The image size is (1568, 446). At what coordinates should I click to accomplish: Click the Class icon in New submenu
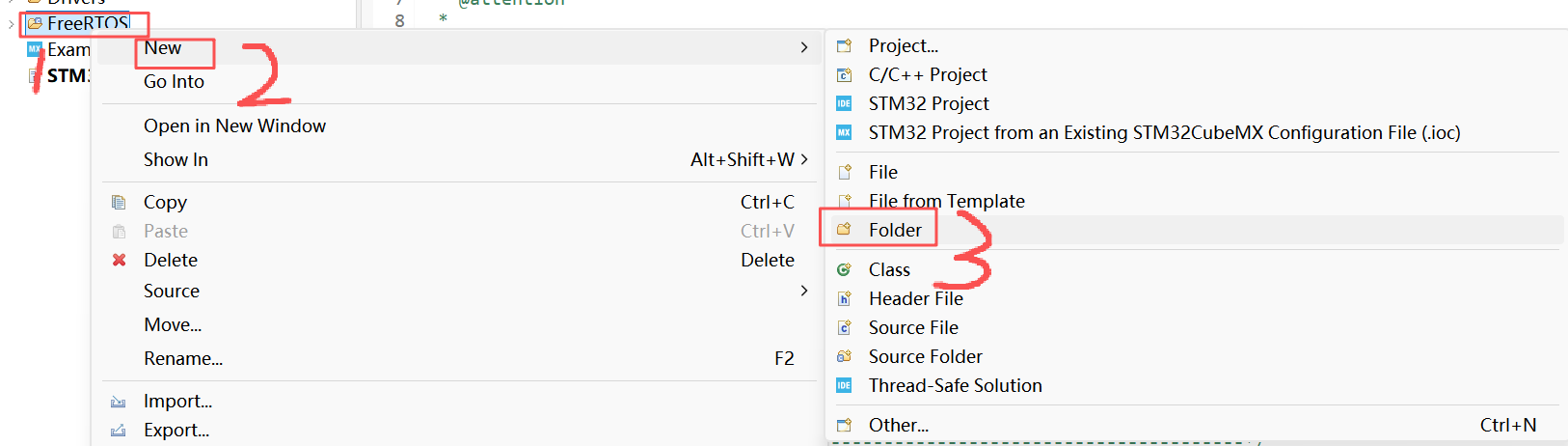[x=844, y=269]
